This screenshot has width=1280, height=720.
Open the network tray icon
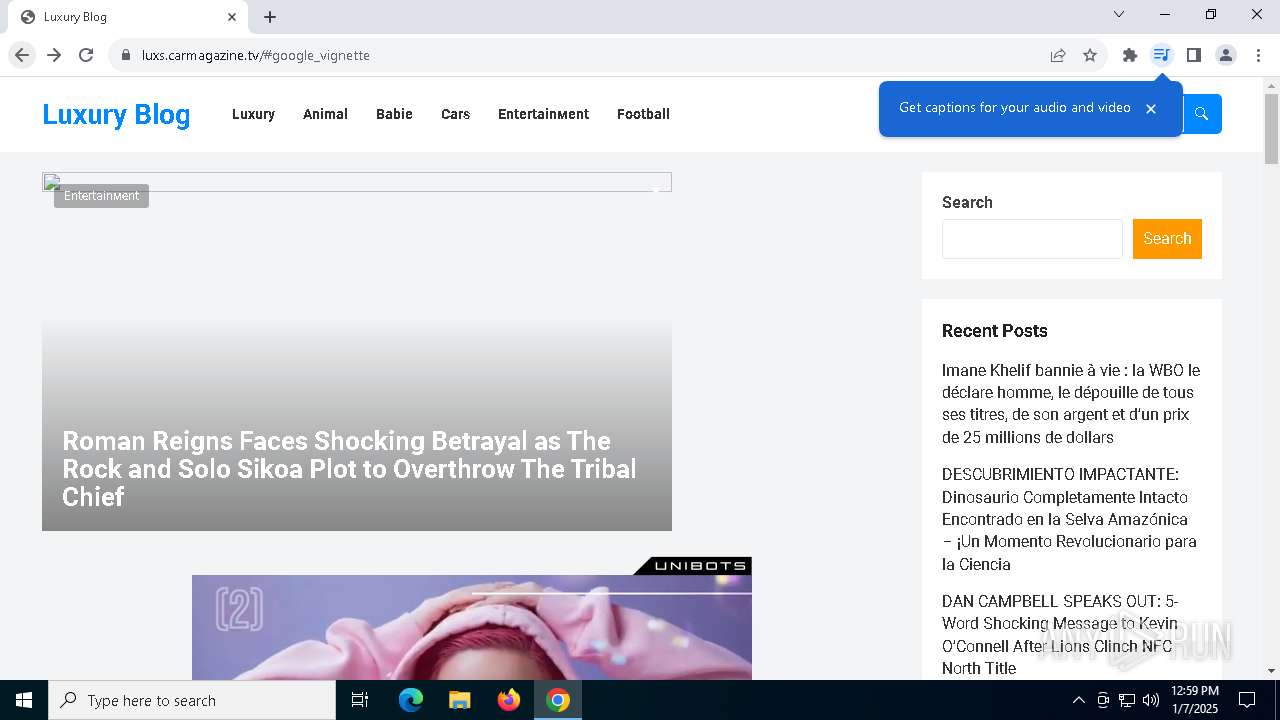[x=1127, y=700]
